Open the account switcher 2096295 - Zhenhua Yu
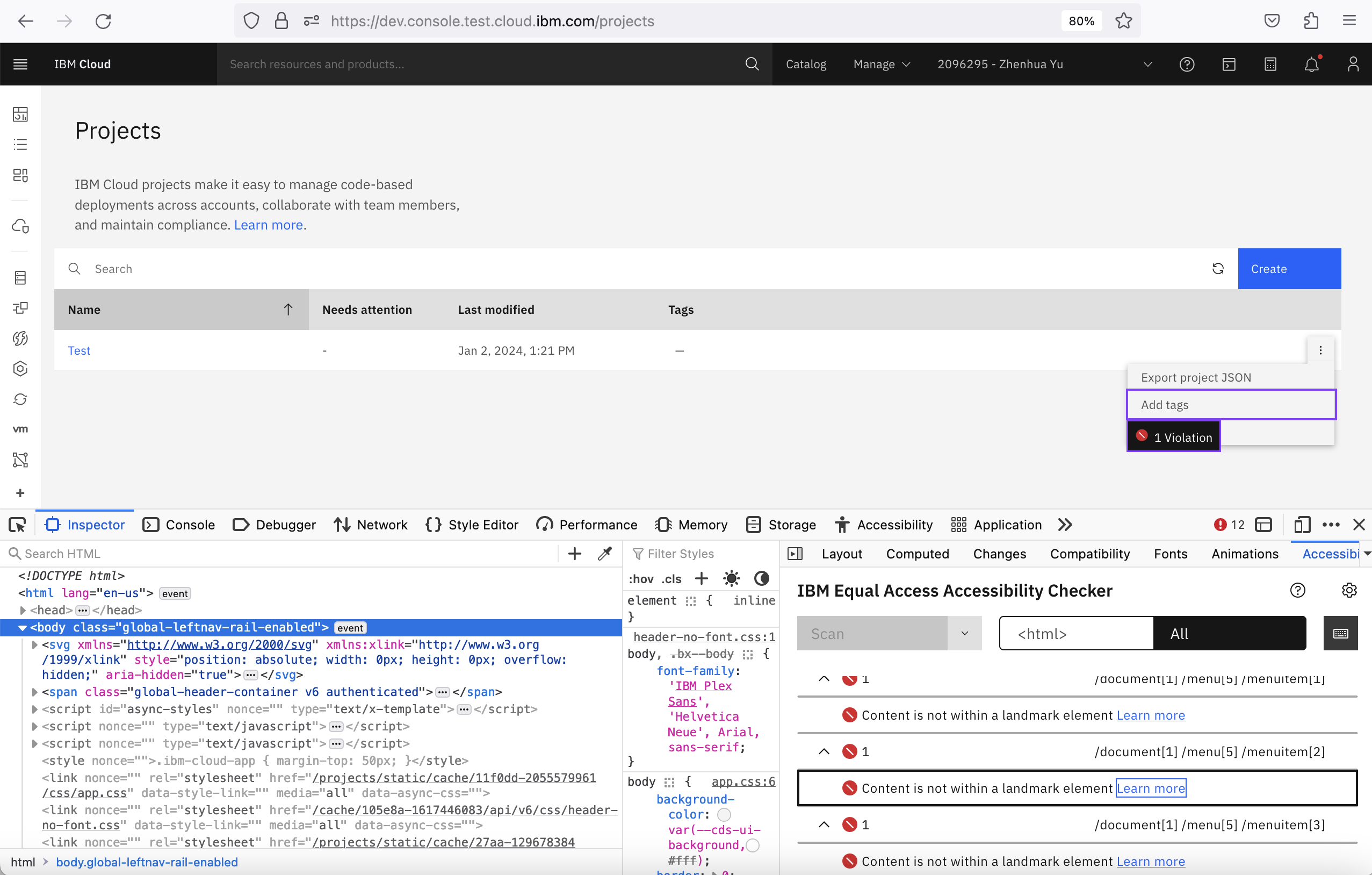This screenshot has height=875, width=1372. (x=1045, y=64)
